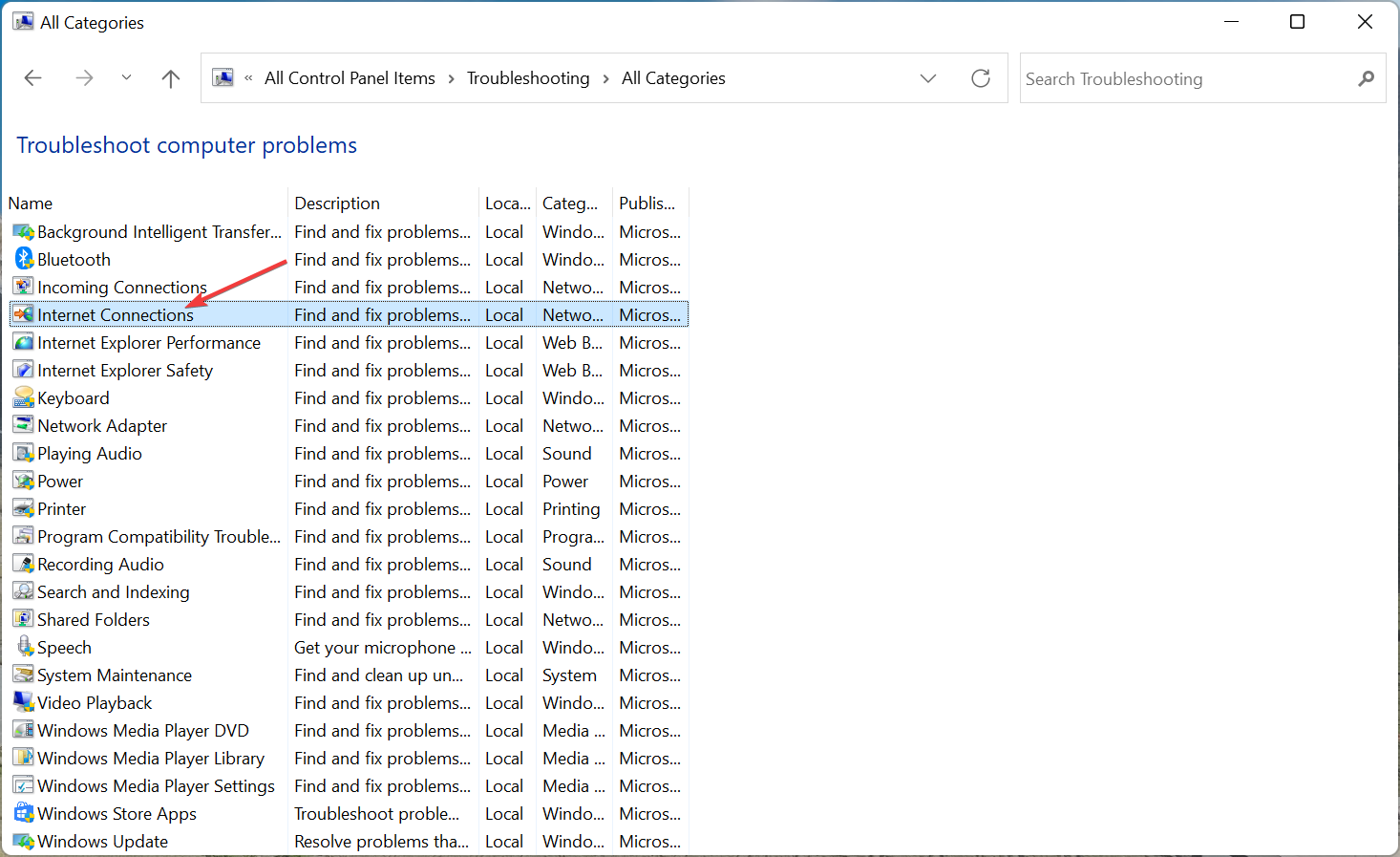Select the Windows Update name text

point(102,842)
